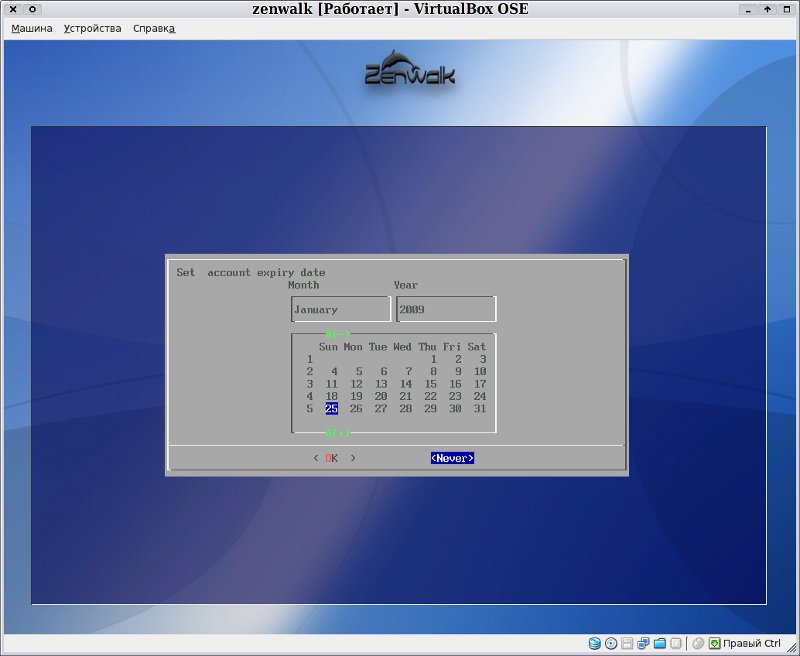The image size is (800, 656).
Task: Click the OK button
Action: coord(334,458)
